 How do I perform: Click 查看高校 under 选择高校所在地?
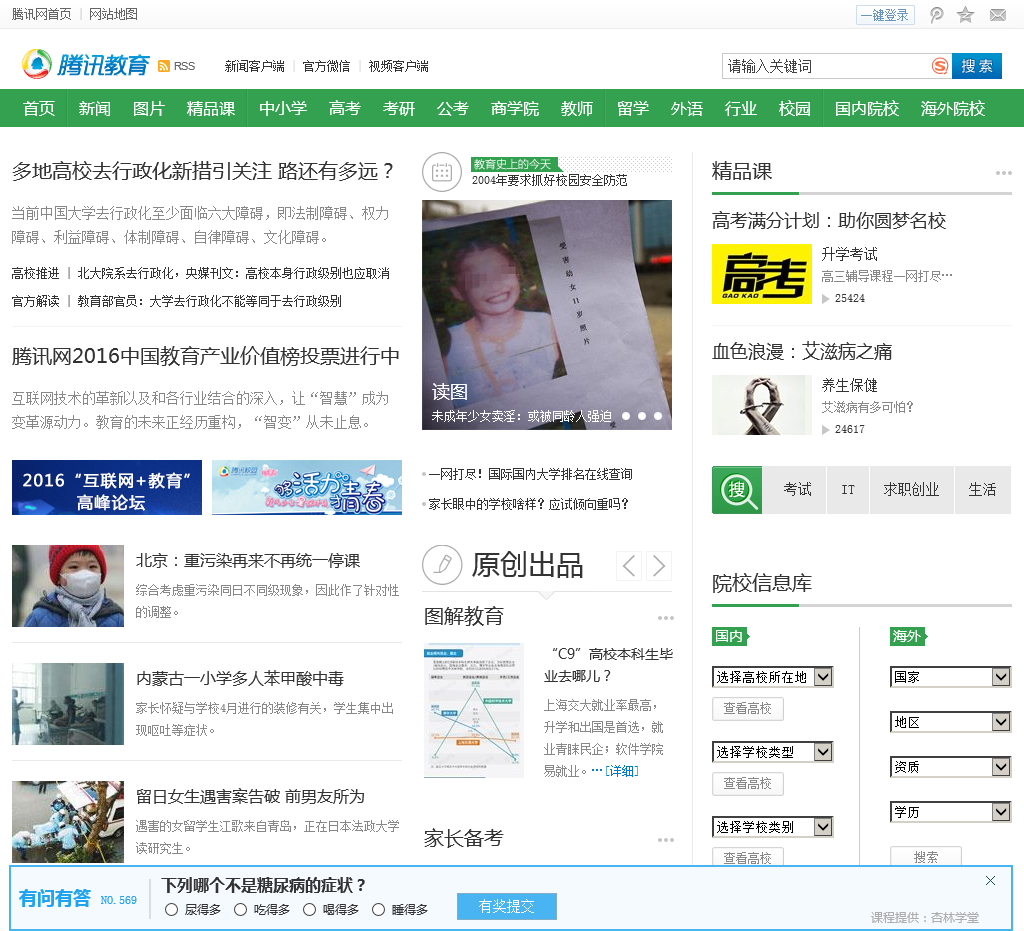748,708
